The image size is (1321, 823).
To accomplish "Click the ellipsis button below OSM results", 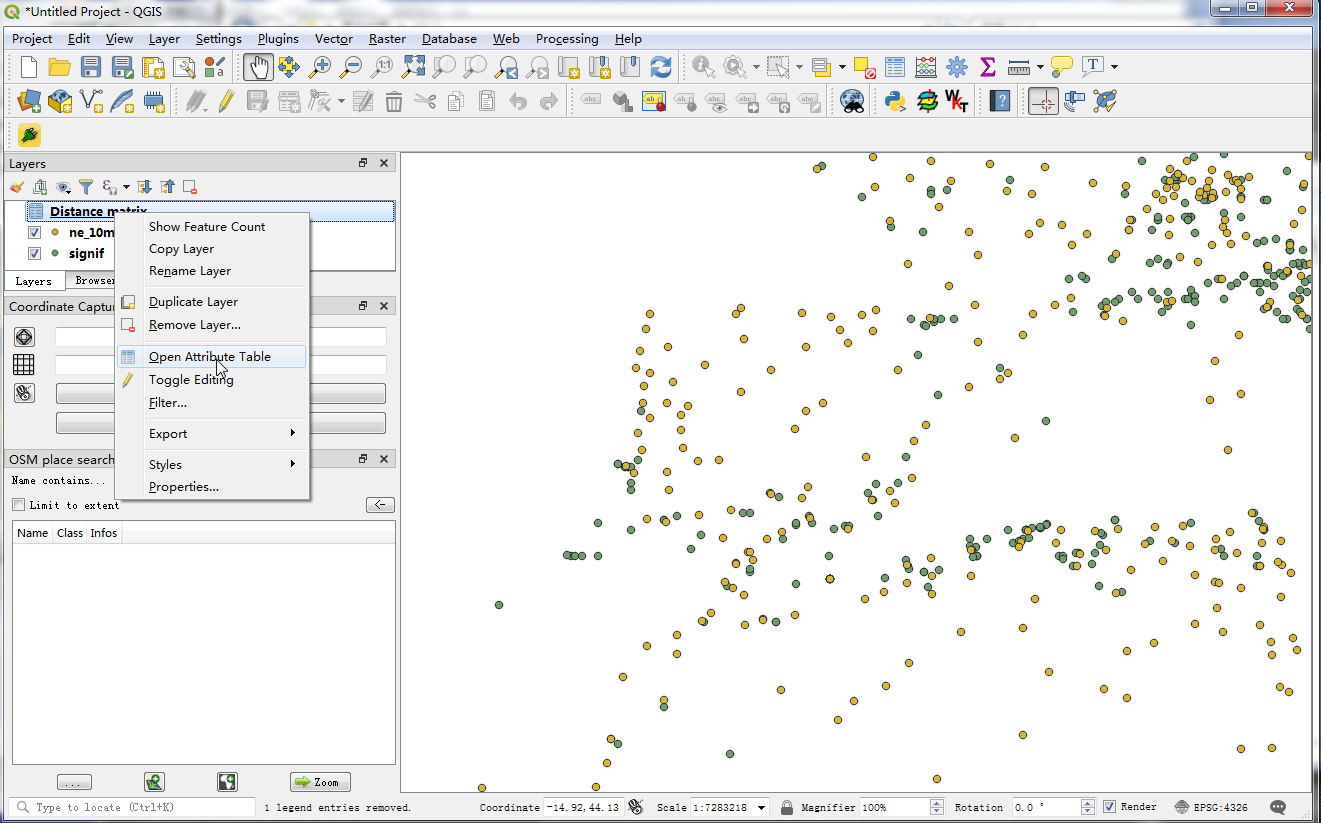I will click(74, 782).
